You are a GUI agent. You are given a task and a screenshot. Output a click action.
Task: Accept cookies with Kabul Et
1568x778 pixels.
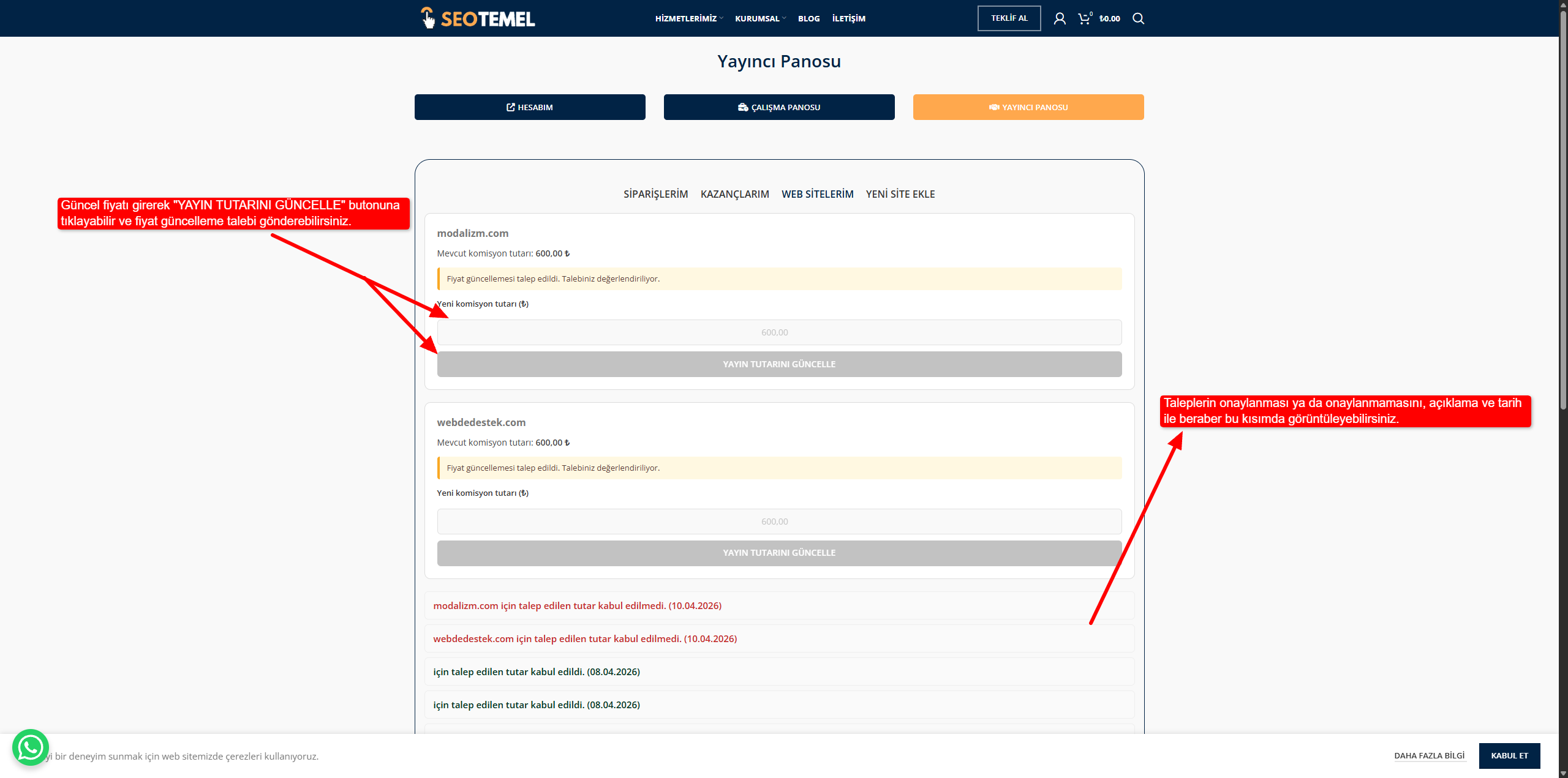click(1509, 756)
